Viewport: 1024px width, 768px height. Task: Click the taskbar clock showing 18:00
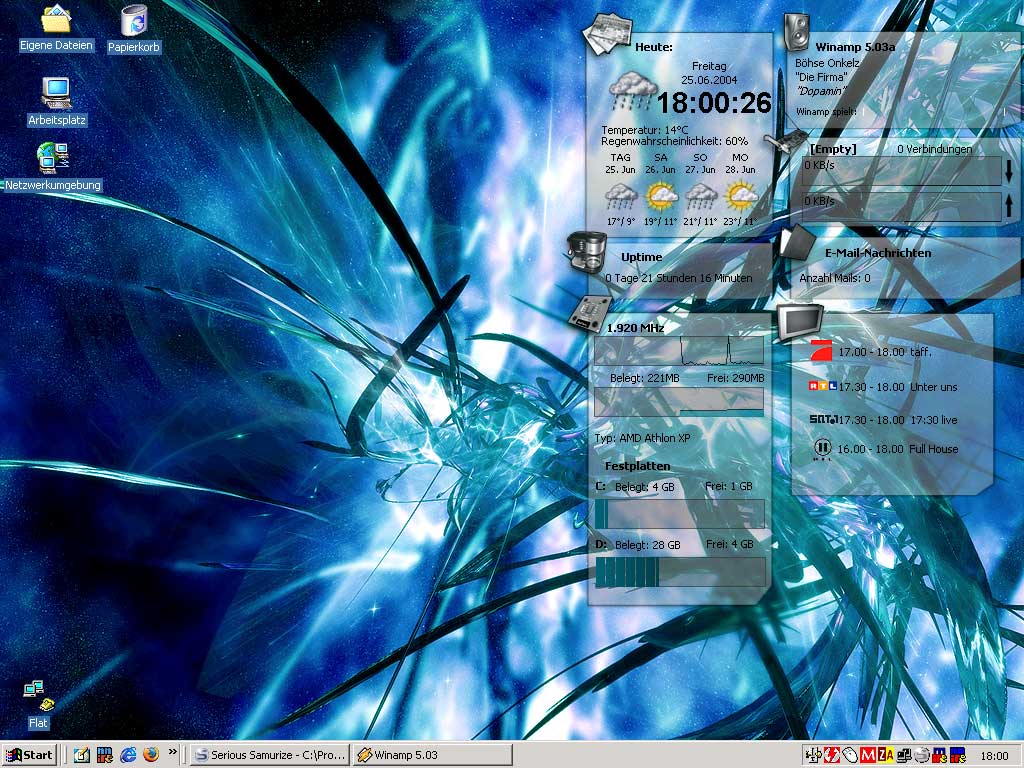coord(994,756)
